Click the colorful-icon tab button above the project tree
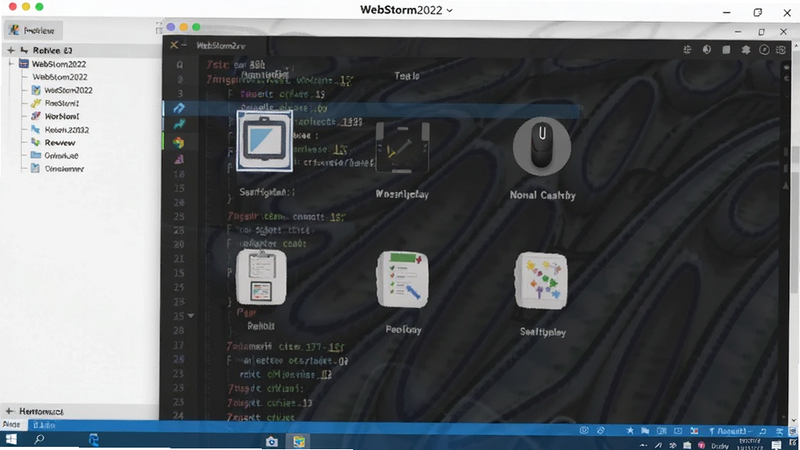800x450 pixels. click(x=33, y=31)
